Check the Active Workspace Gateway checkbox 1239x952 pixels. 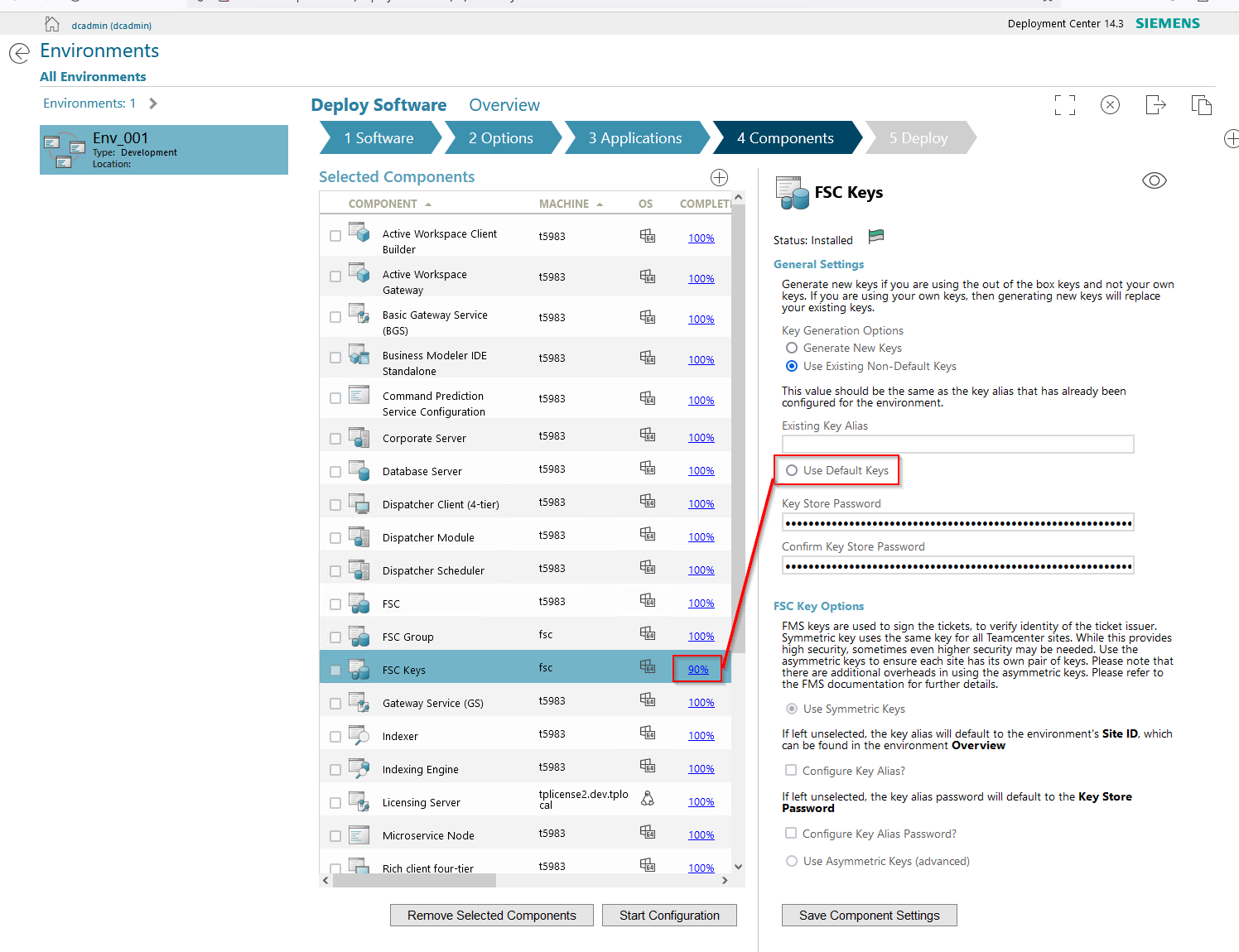coord(335,276)
